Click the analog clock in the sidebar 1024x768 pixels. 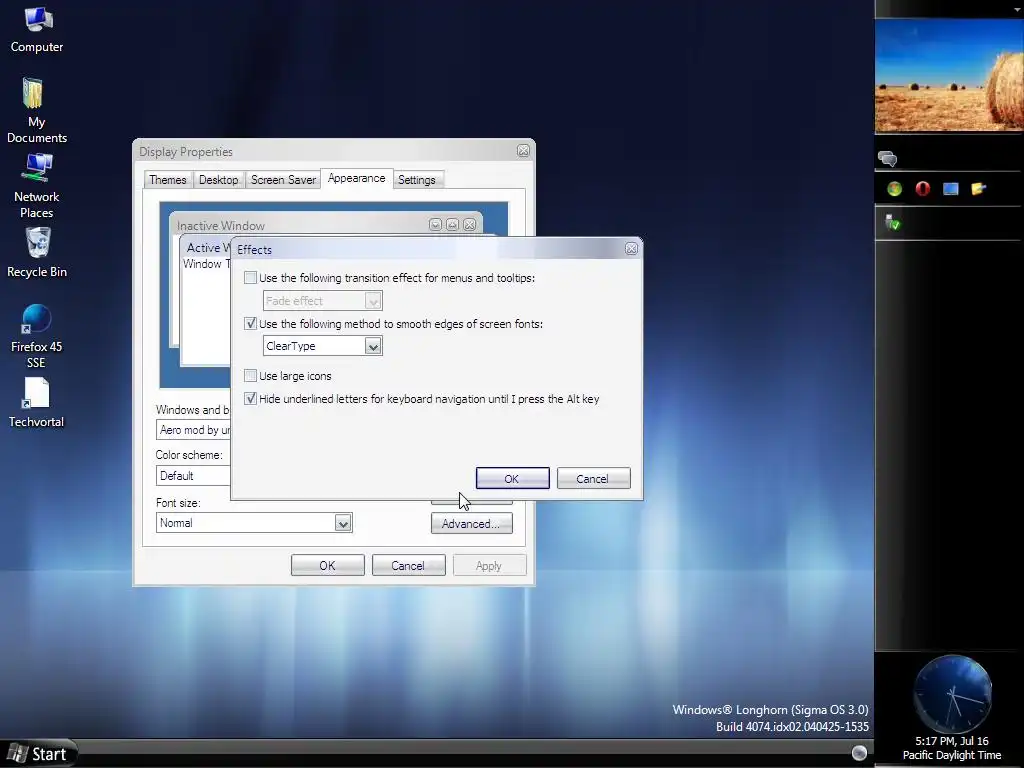coord(953,694)
